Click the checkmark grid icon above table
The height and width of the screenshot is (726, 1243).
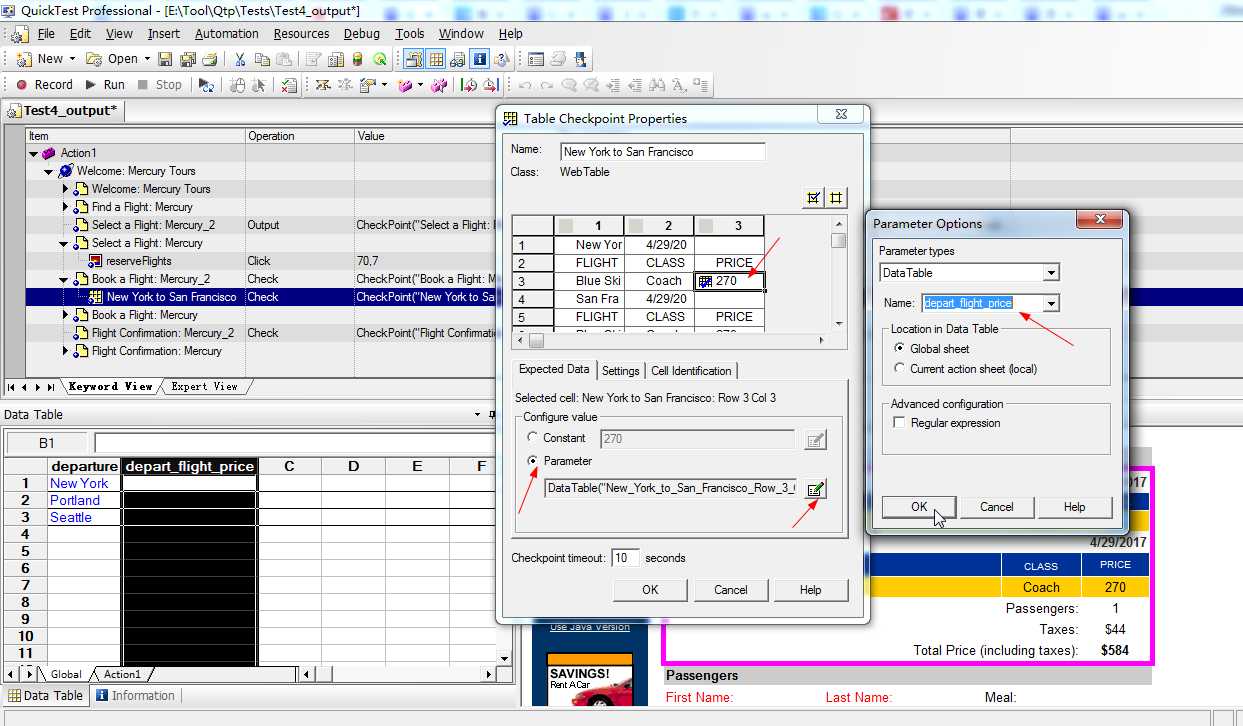point(813,198)
